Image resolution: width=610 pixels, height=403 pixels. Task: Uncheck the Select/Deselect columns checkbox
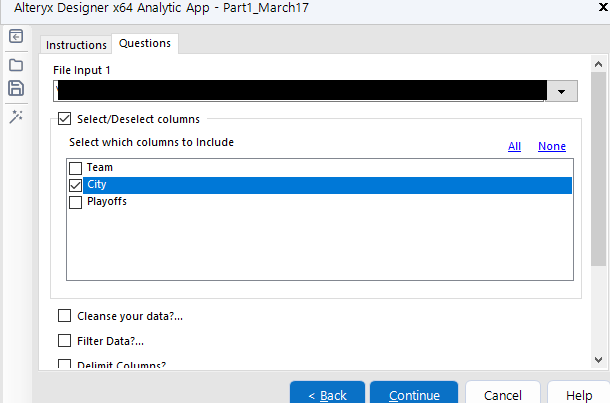(x=65, y=120)
